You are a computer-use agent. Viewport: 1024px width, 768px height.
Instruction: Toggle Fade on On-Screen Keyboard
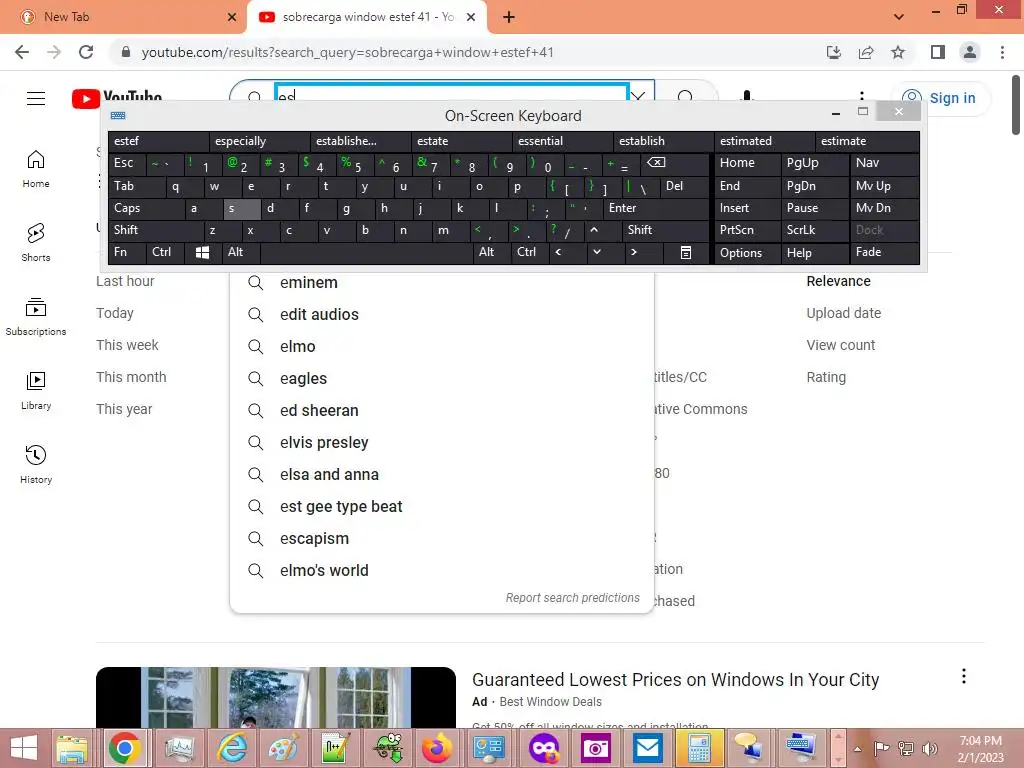(884, 252)
